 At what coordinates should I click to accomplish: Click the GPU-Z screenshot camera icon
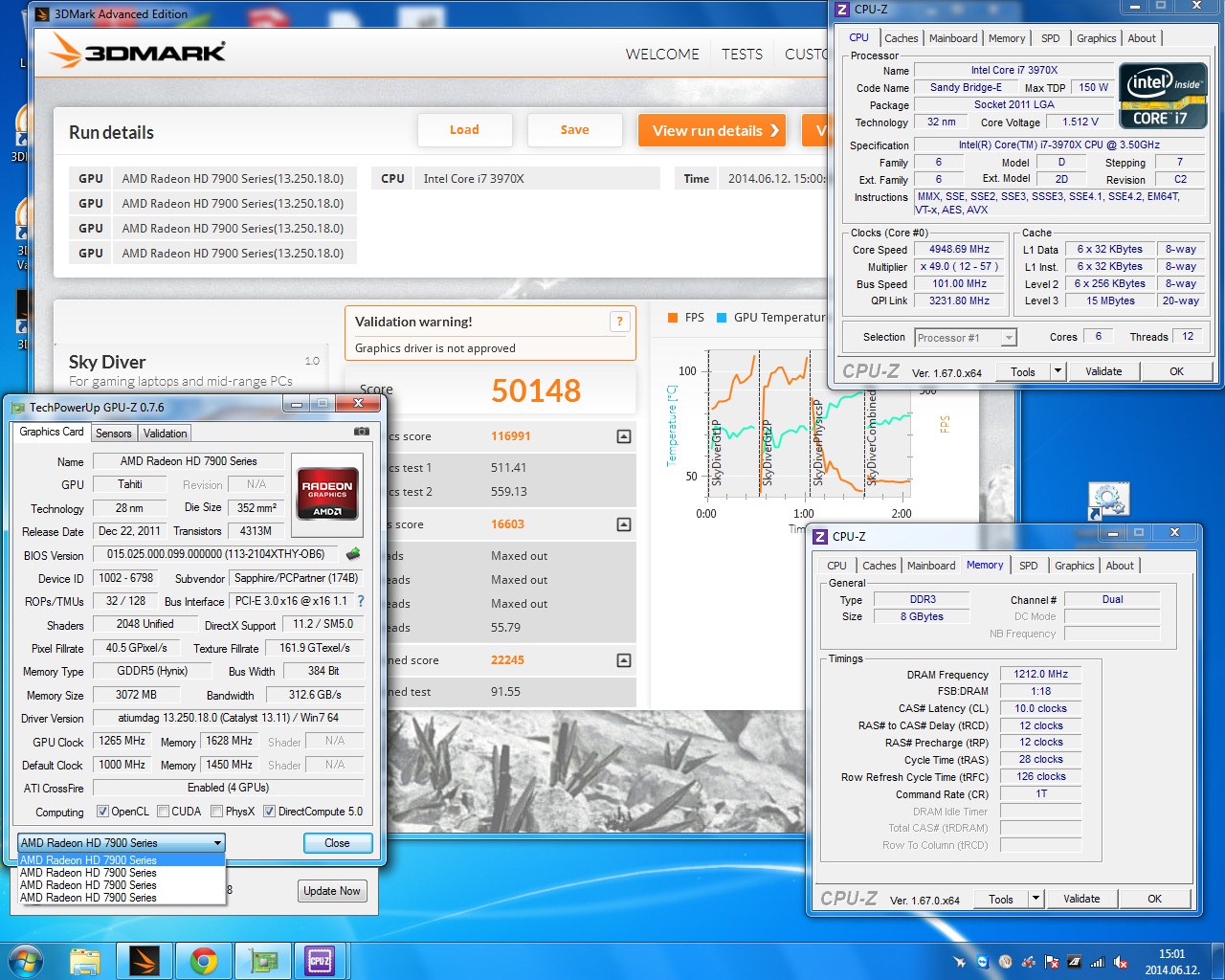coord(362,432)
